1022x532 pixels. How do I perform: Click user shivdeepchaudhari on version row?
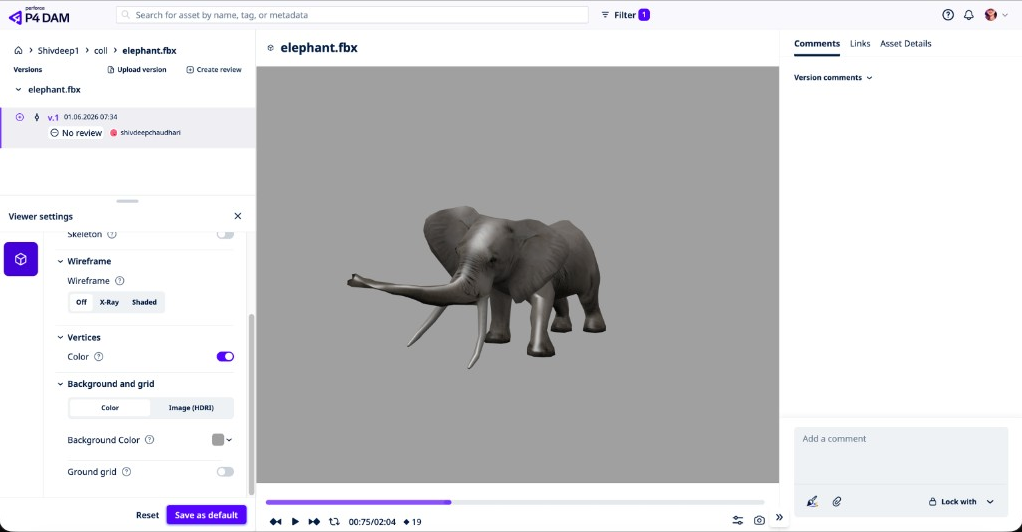tap(145, 133)
